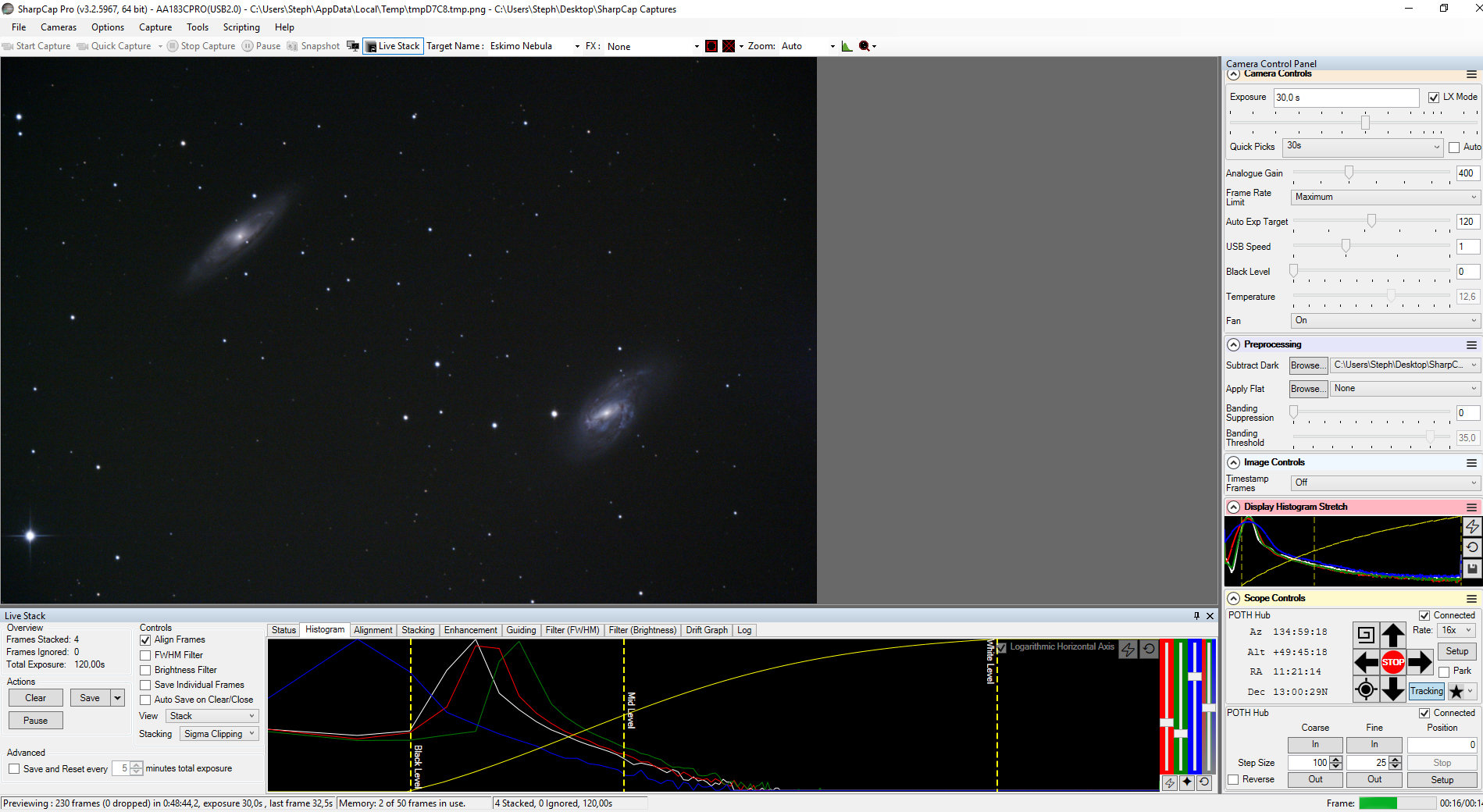Enable the FWHM Filter checkbox

pos(145,655)
